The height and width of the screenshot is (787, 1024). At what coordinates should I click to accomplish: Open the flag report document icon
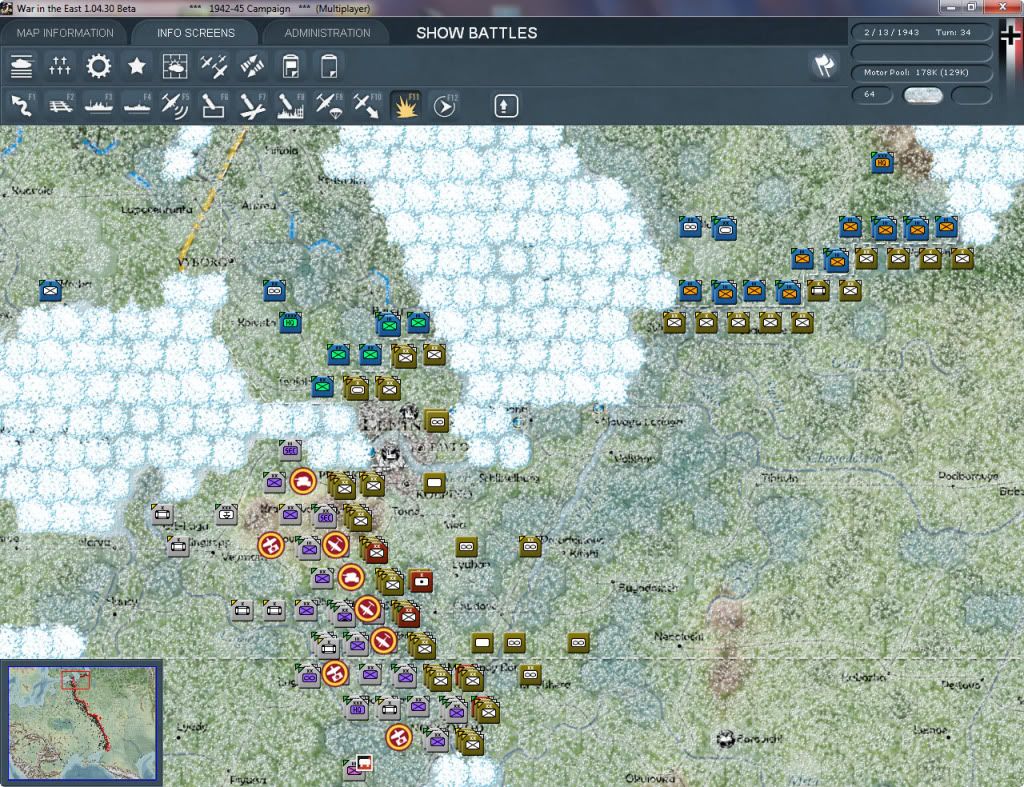pyautogui.click(x=291, y=66)
